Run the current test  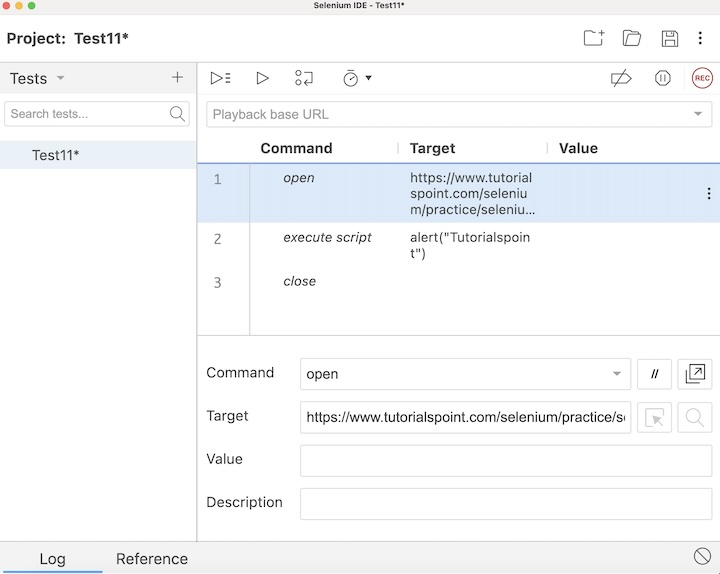pos(262,78)
